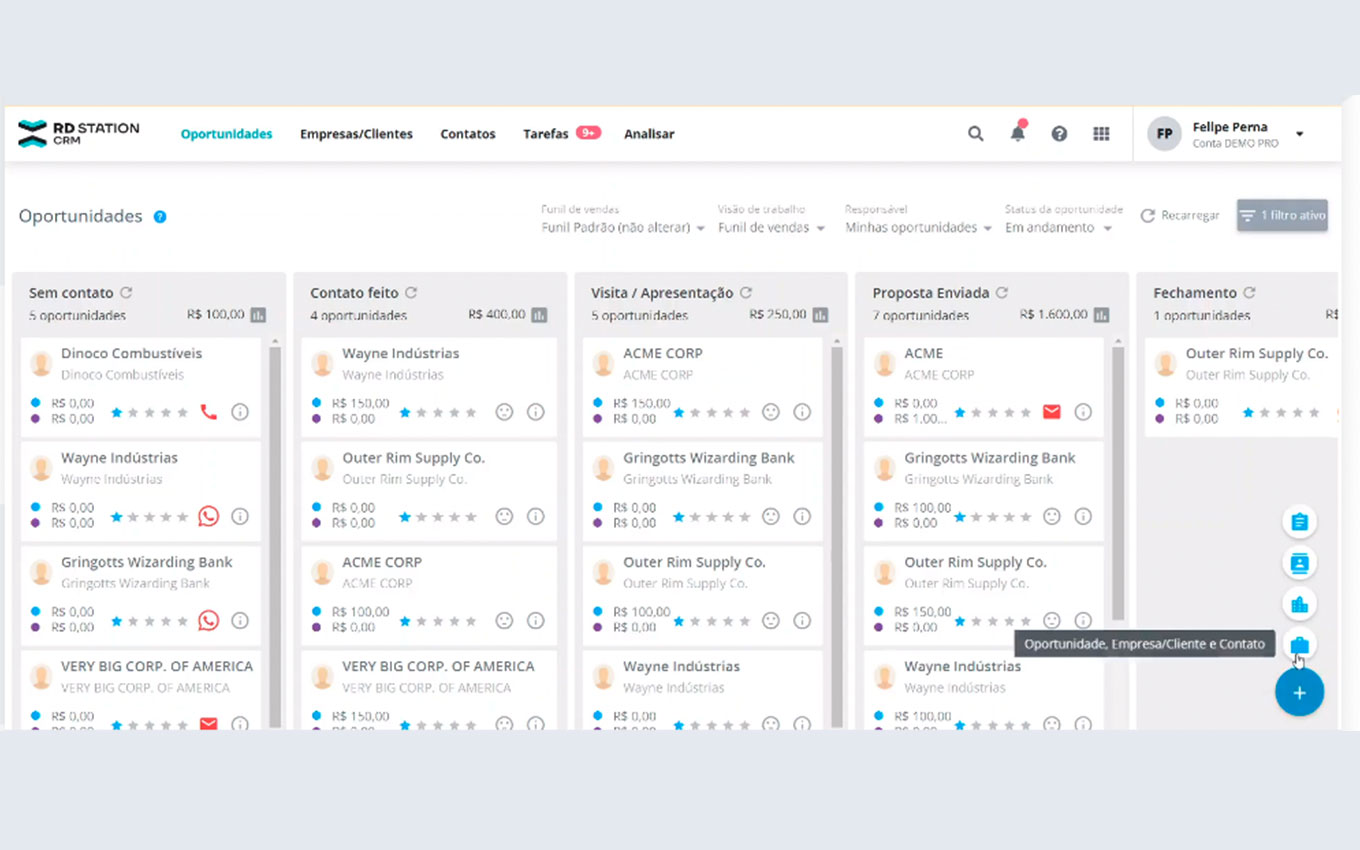Viewport: 1360px width, 850px height.
Task: Click the 1 filtro ativo button
Action: point(1282,215)
